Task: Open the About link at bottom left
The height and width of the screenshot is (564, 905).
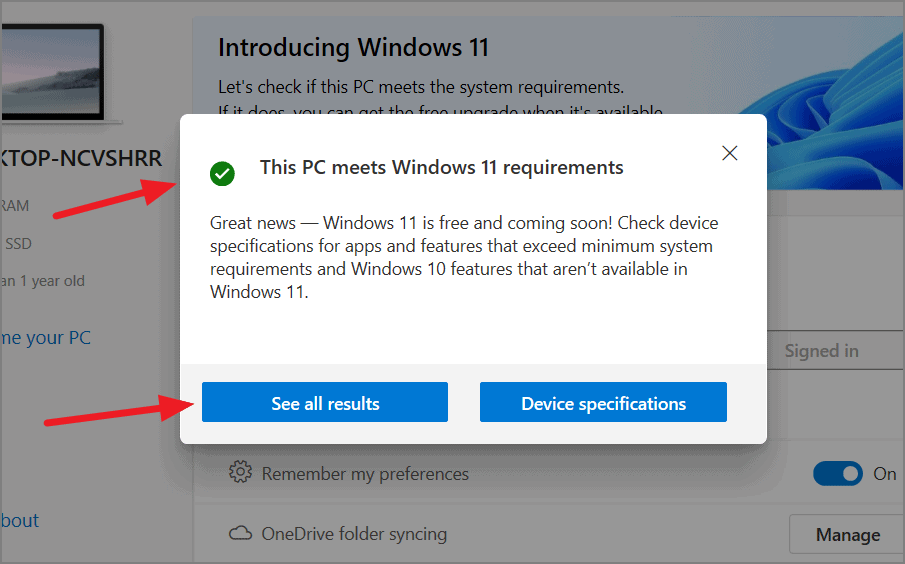Action: tap(20, 521)
